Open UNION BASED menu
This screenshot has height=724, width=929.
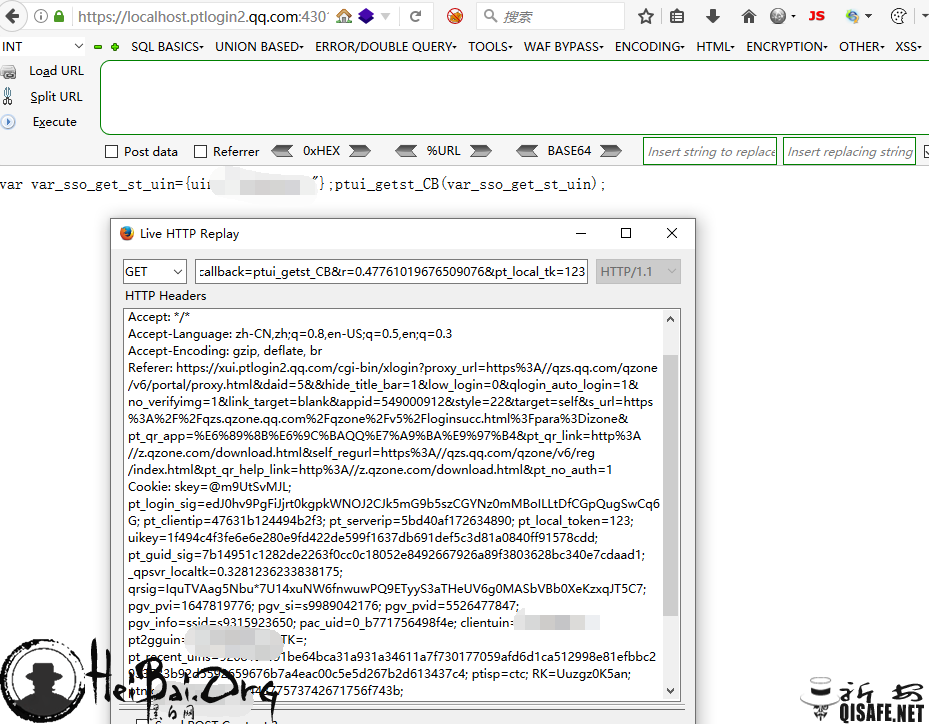(260, 47)
